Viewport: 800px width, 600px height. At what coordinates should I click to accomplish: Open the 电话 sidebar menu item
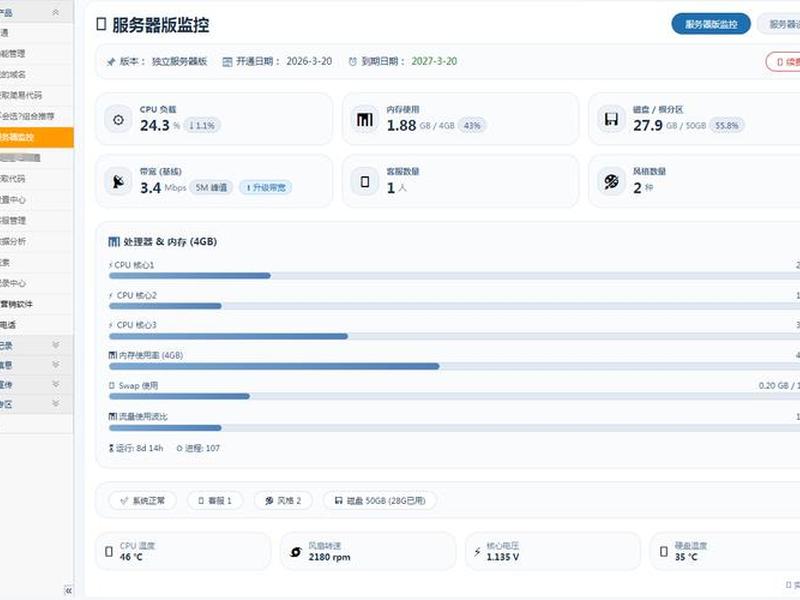tap(37, 325)
